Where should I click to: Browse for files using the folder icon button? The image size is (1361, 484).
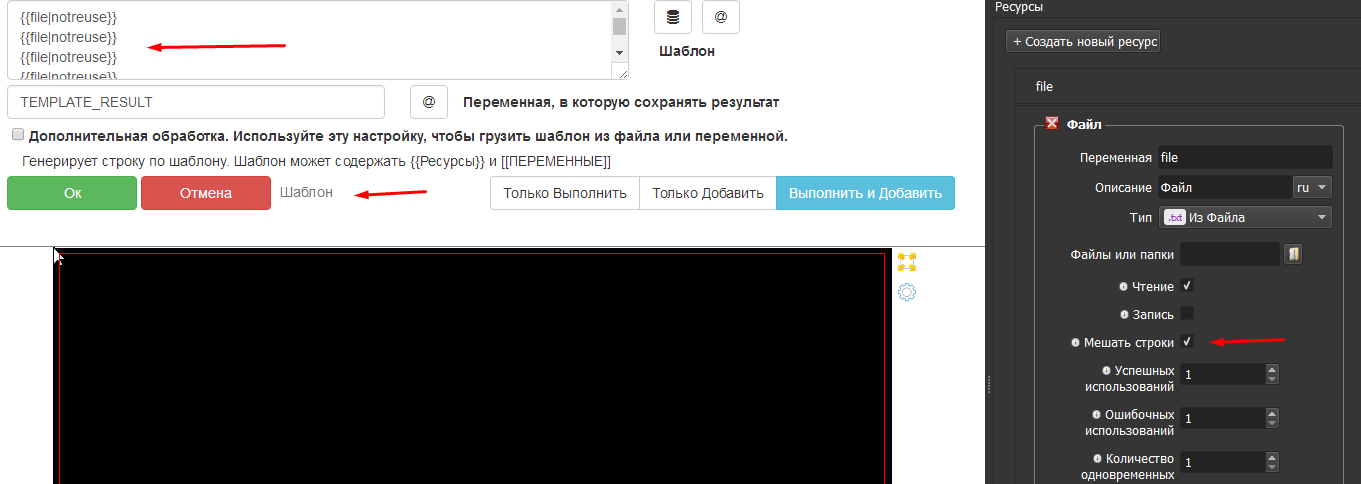[x=1293, y=254]
